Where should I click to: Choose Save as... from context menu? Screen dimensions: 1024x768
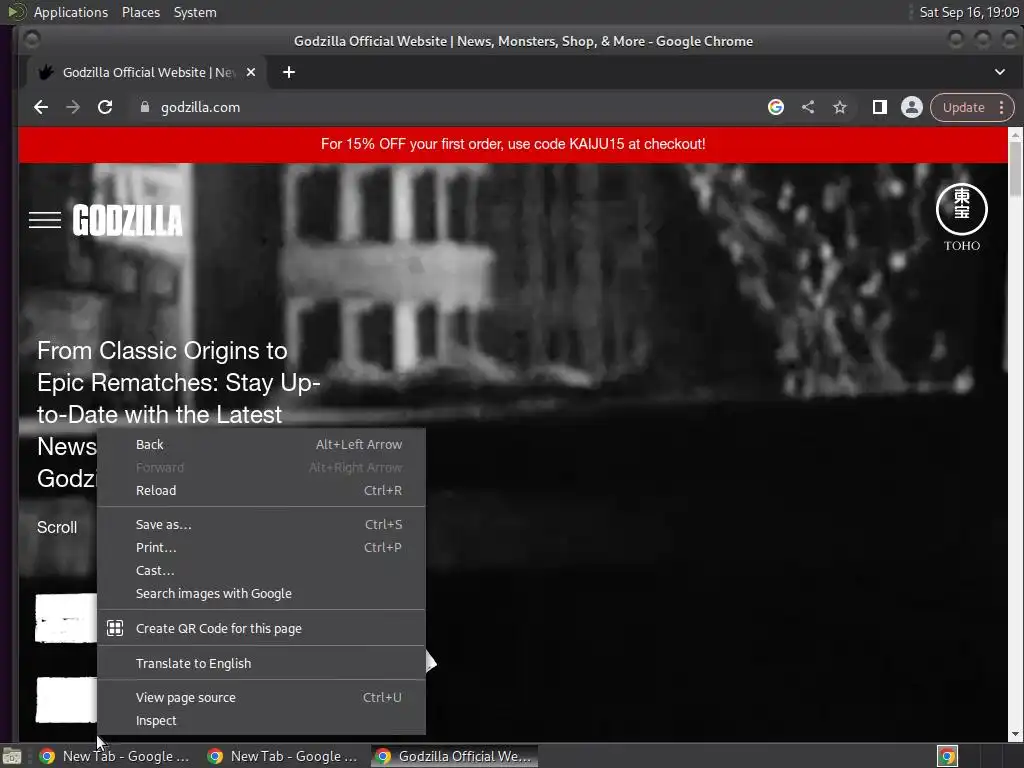click(x=261, y=524)
